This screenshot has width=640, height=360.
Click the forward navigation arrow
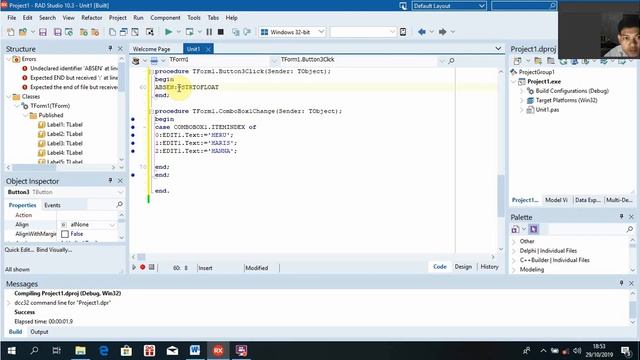point(442,32)
